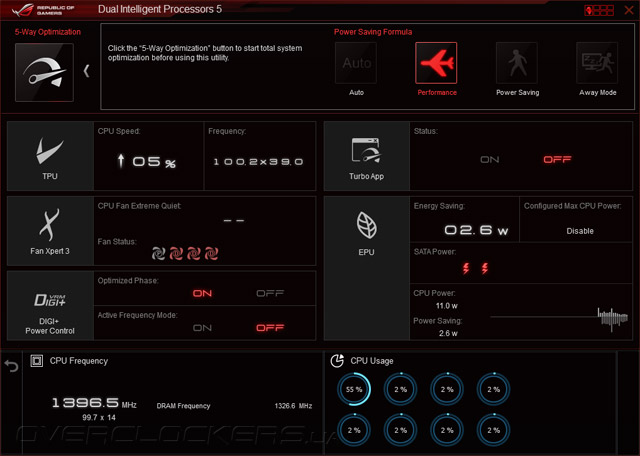Set Active Frequency Mode to ON
Screen dimensions: 640x456
click(202, 328)
